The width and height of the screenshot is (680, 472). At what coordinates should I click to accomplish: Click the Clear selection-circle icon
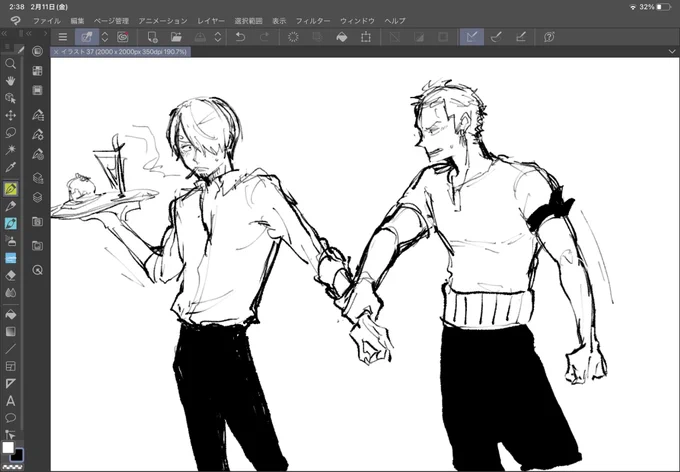pyautogui.click(x=293, y=37)
